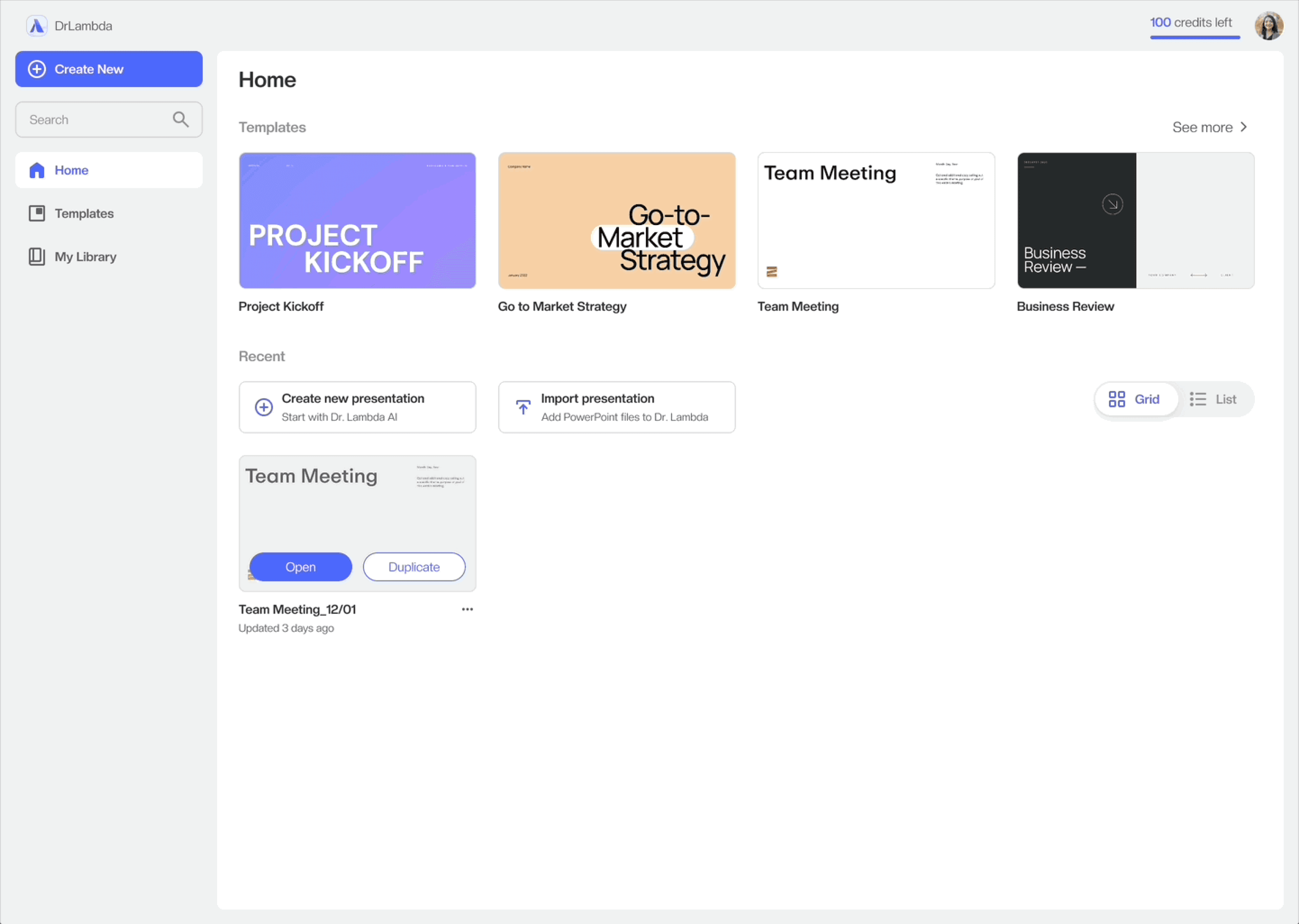Click the plus icon on Create new presentation

pos(264,407)
